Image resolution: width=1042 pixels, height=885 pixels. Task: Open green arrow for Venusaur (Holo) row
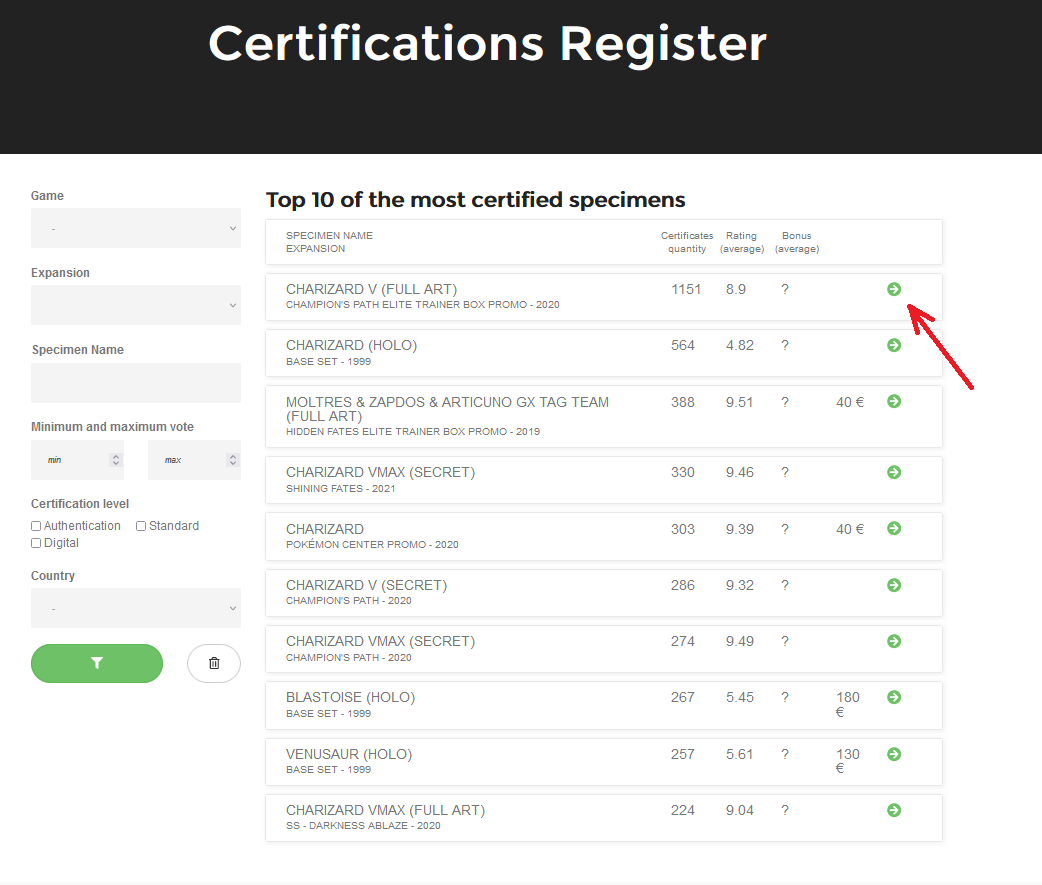pyautogui.click(x=894, y=754)
